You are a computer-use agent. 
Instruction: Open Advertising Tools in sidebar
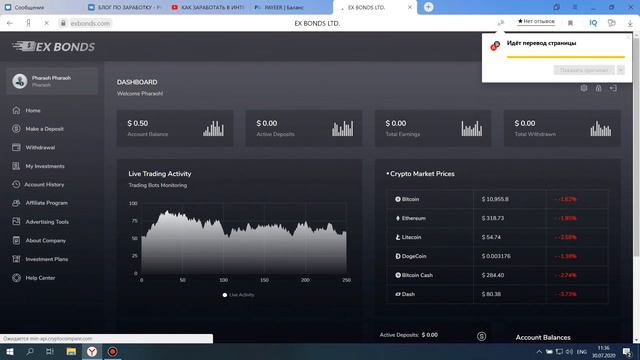47,222
